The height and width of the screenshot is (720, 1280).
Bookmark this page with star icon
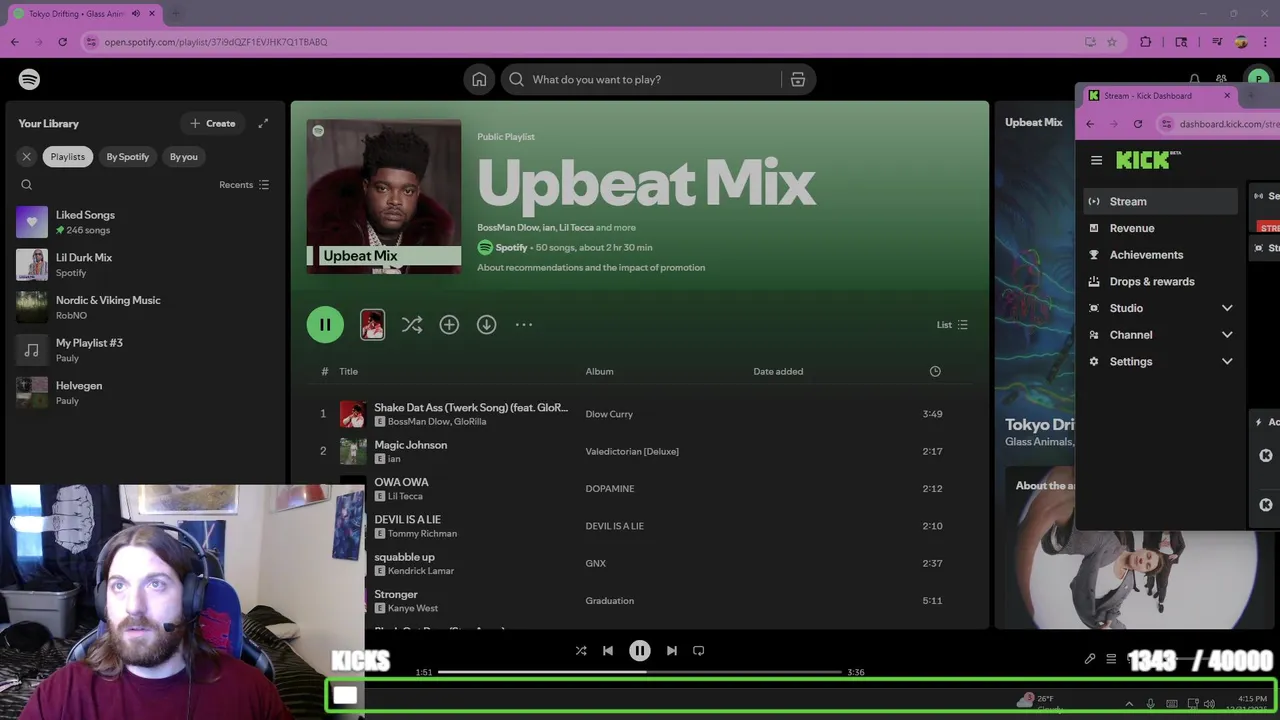(1112, 42)
